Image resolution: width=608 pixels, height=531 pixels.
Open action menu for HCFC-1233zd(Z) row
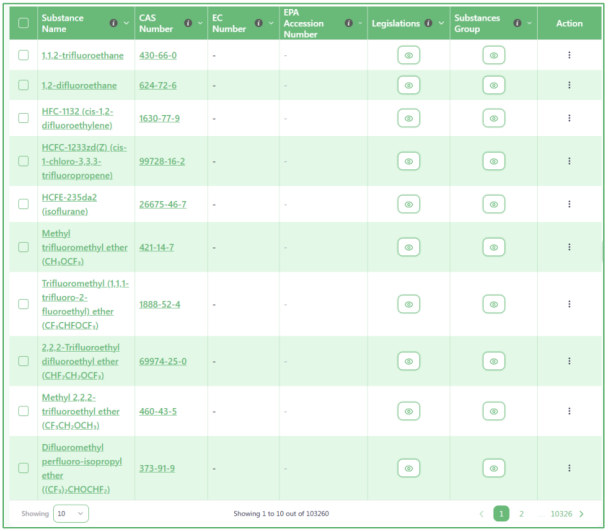pos(569,161)
